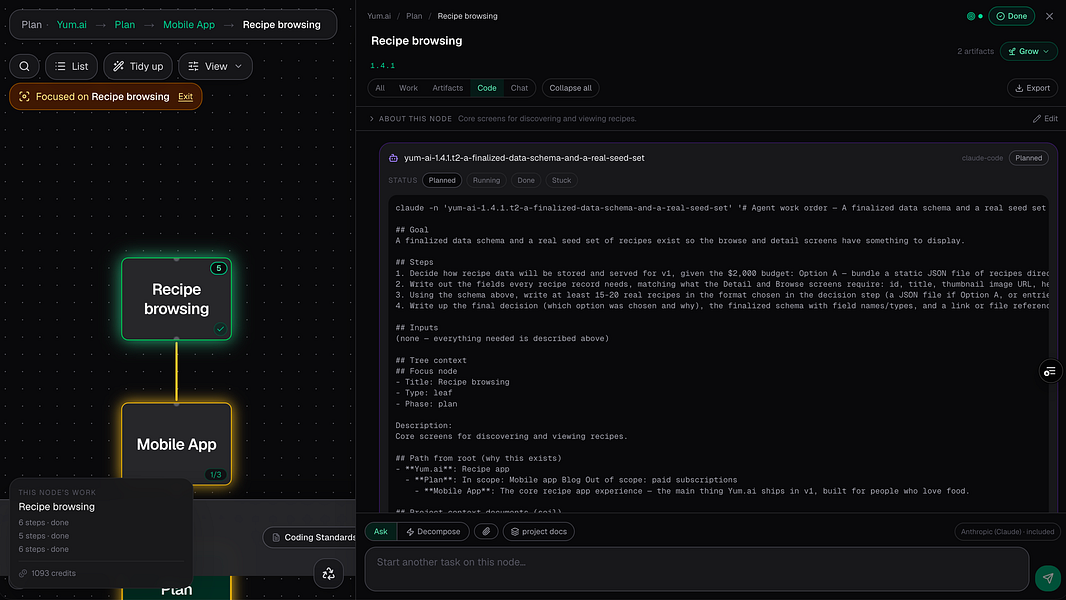The width and height of the screenshot is (1066, 600).
Task: Send the task with green arrow button
Action: [1048, 578]
